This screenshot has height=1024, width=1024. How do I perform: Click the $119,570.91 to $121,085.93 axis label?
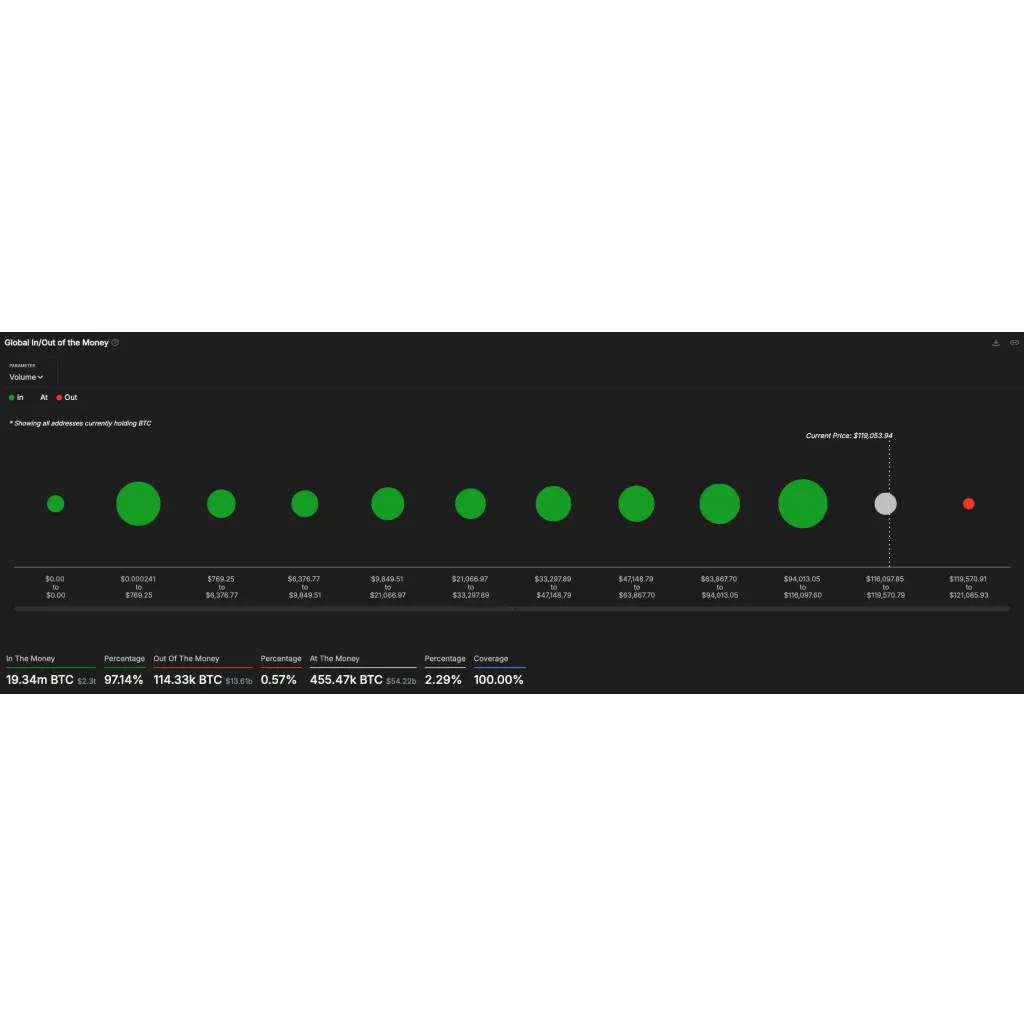(968, 587)
